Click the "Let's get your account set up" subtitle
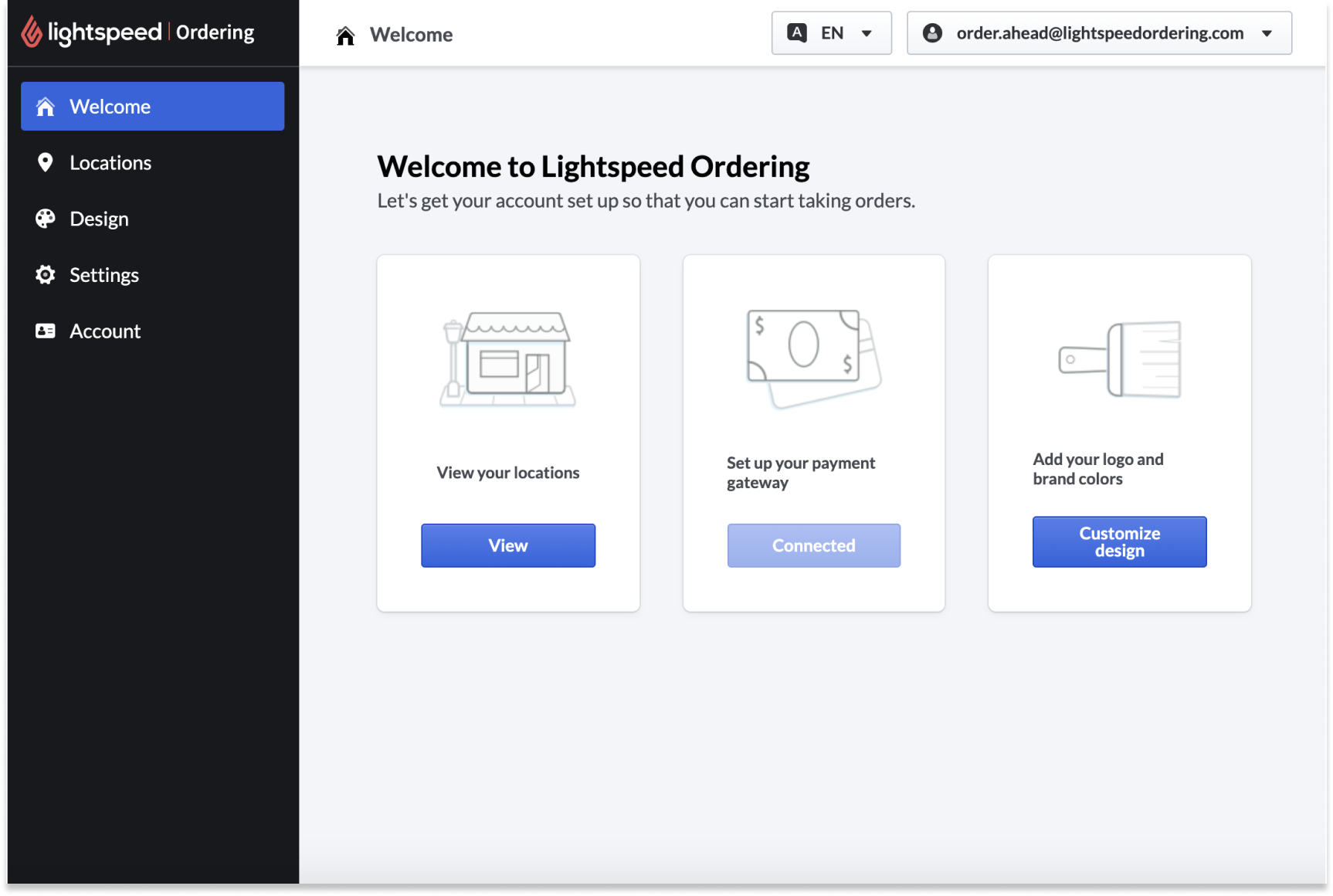This screenshot has height=896, width=1333. coord(646,201)
